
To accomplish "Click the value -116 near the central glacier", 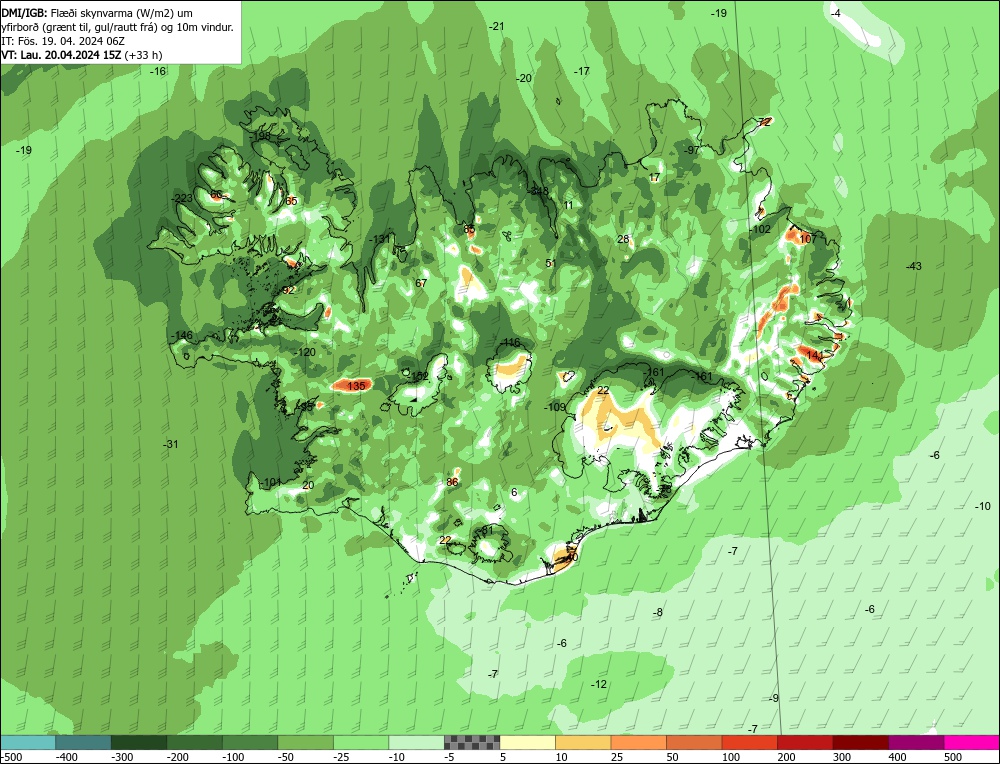I will pos(510,342).
